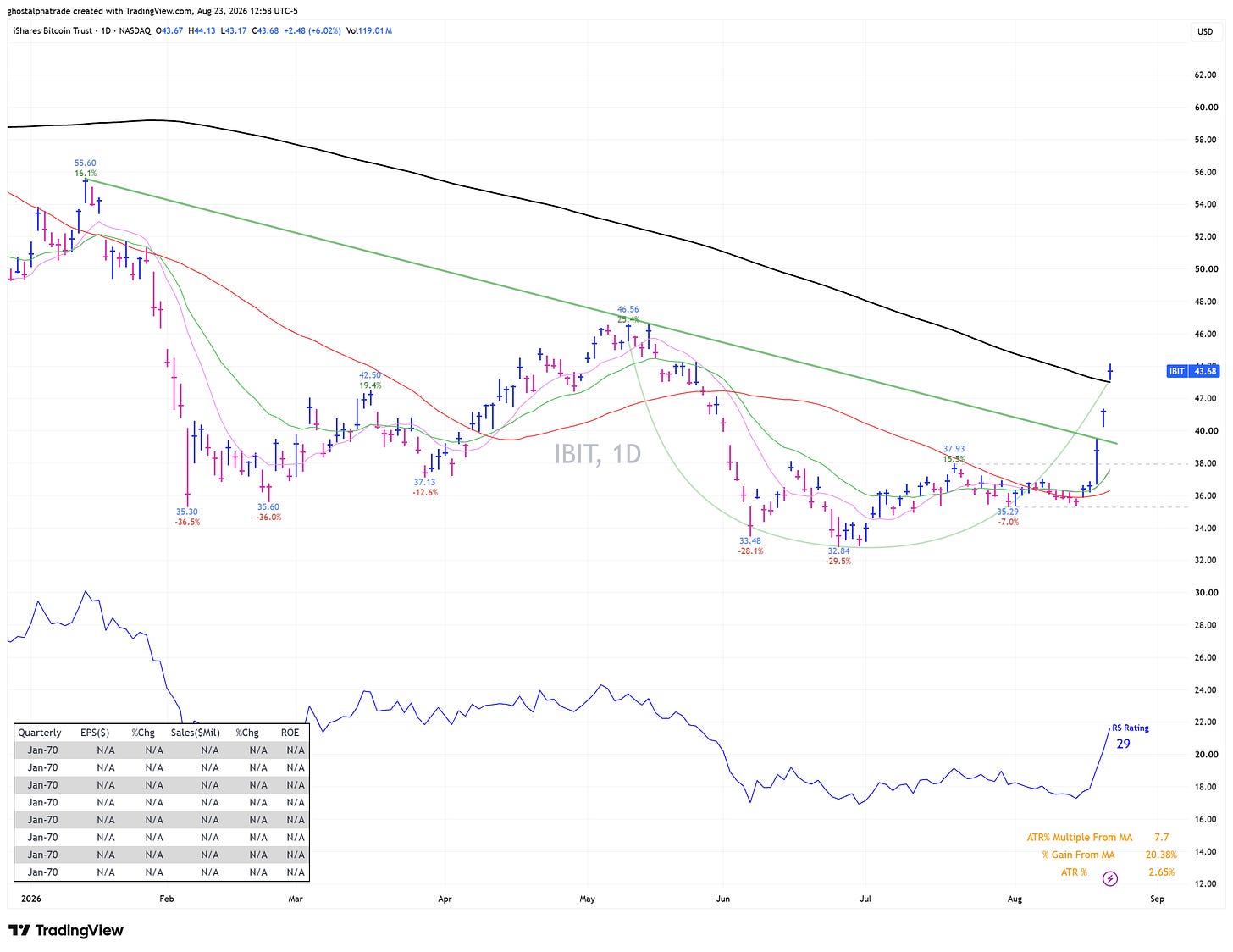
Task: Click the 37.93 price label
Action: tap(954, 449)
